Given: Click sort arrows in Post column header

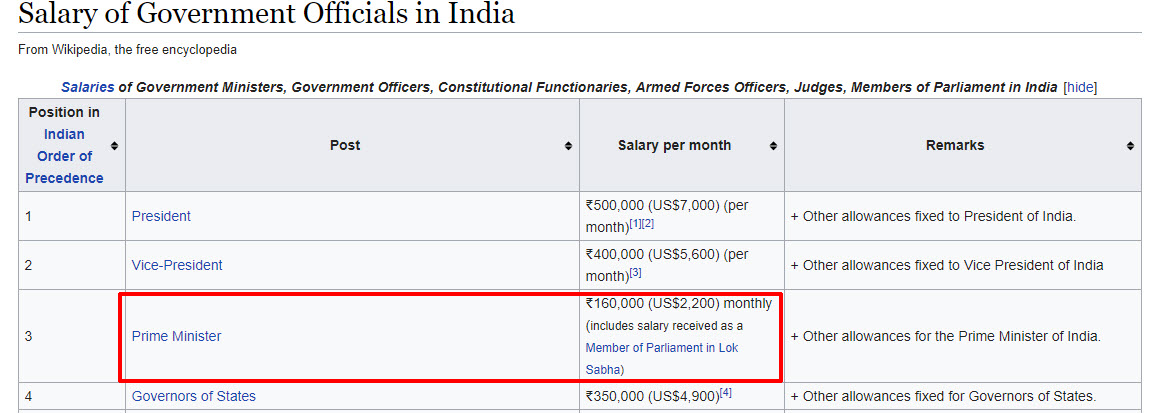Looking at the screenshot, I should click(569, 146).
